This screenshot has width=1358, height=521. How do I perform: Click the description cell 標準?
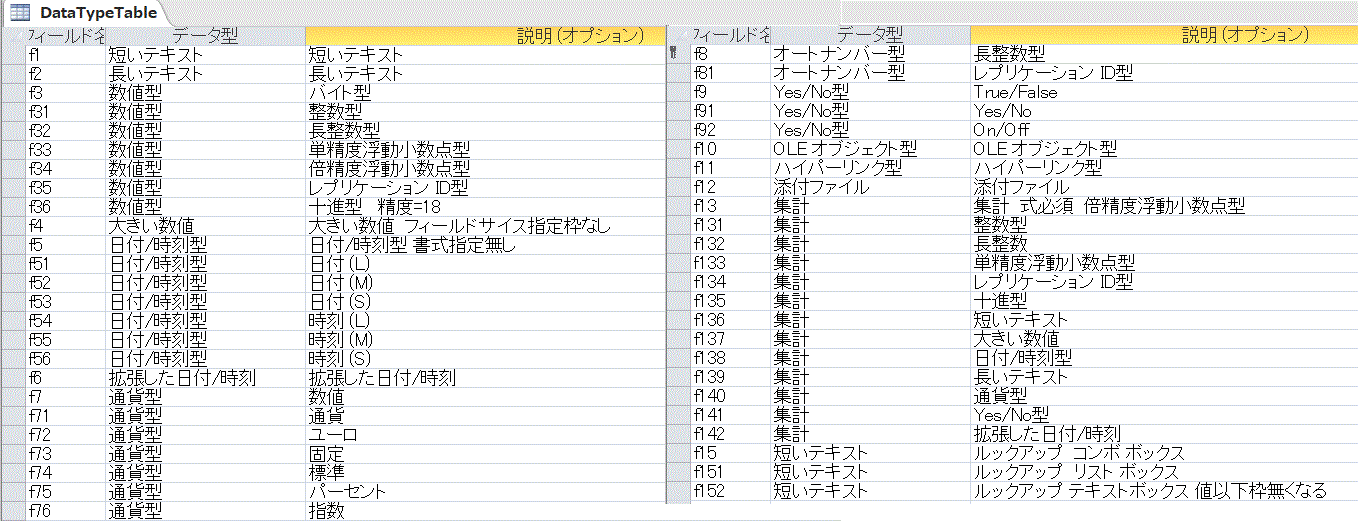tap(485, 472)
